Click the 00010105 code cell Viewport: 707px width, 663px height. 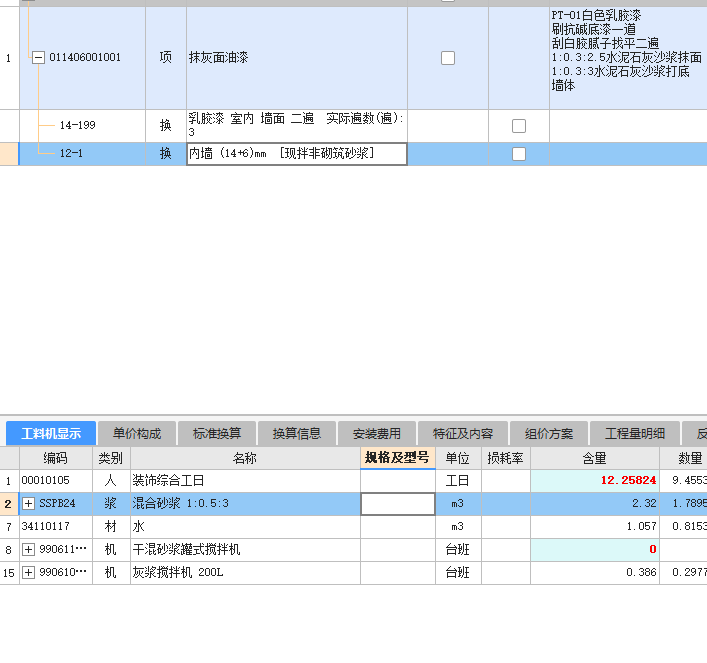click(55, 481)
